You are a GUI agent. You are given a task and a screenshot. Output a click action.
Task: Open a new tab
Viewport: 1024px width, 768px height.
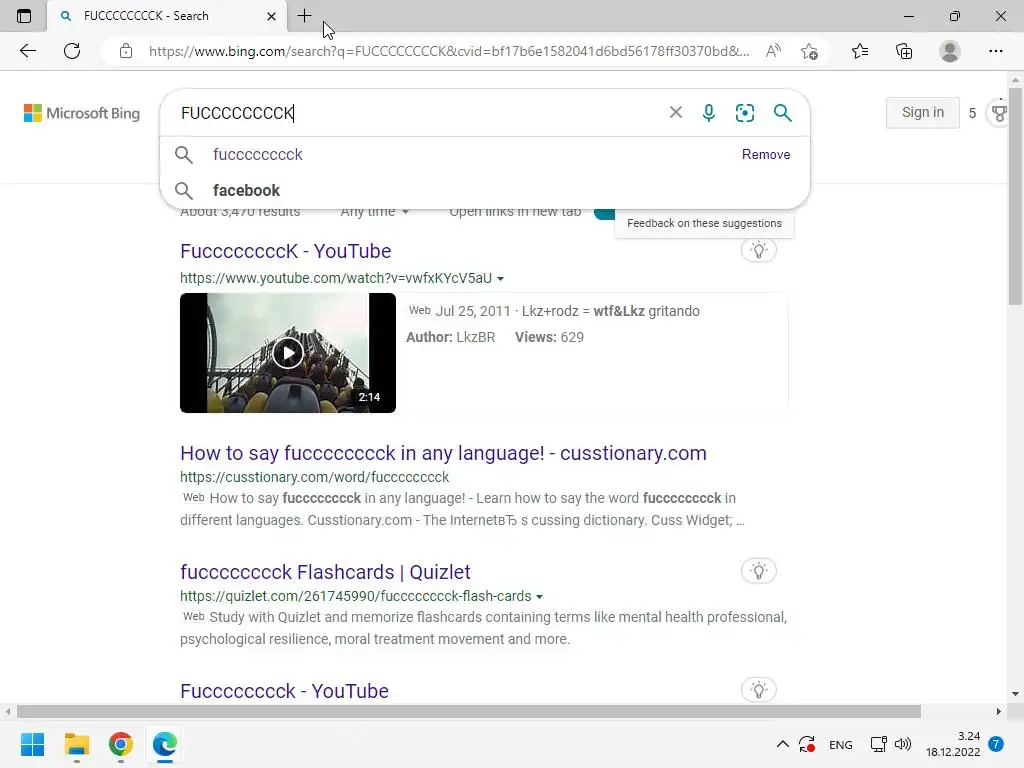[x=304, y=16]
